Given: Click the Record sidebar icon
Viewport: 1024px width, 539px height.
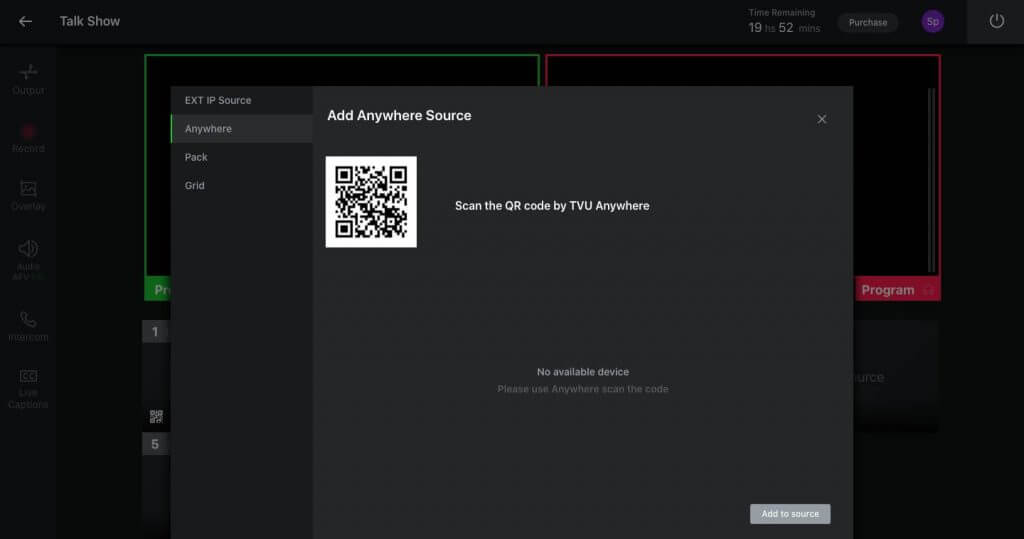Looking at the screenshot, I should pos(28,138).
